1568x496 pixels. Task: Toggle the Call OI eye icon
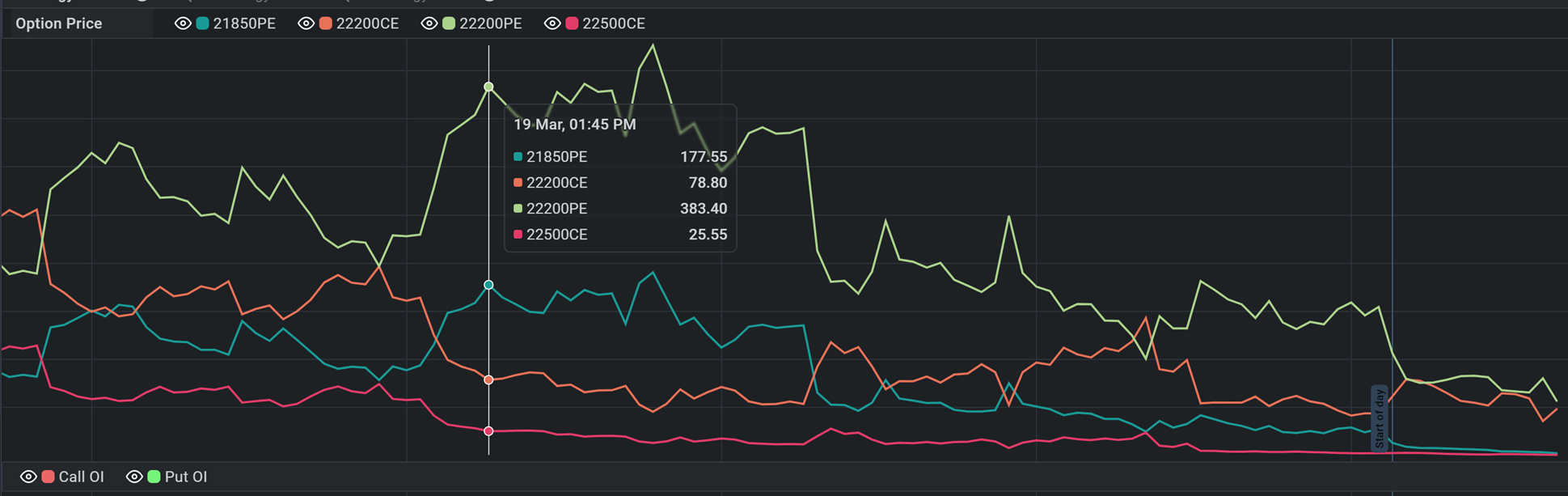point(28,477)
